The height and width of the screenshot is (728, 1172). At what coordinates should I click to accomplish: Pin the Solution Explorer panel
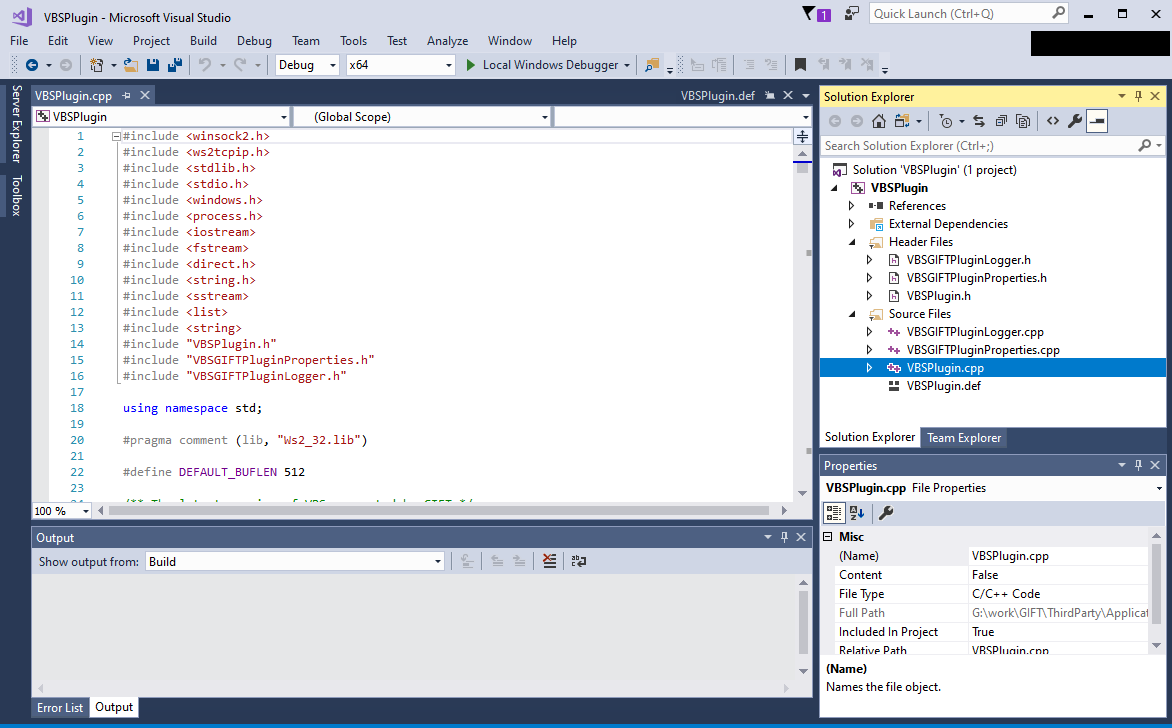[1138, 96]
